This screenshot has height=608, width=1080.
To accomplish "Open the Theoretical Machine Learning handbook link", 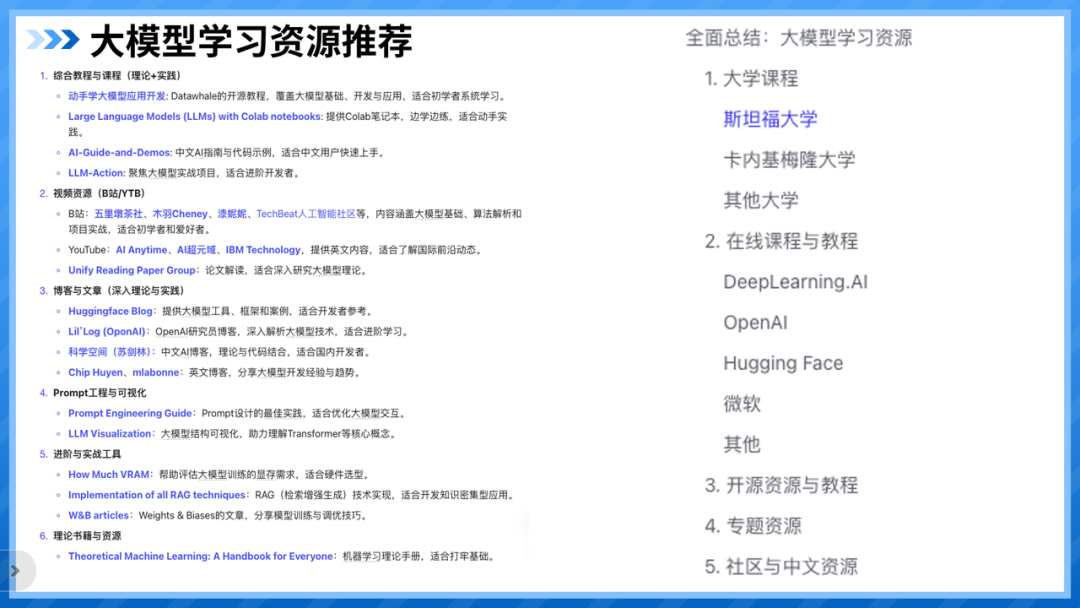I will [200, 556].
